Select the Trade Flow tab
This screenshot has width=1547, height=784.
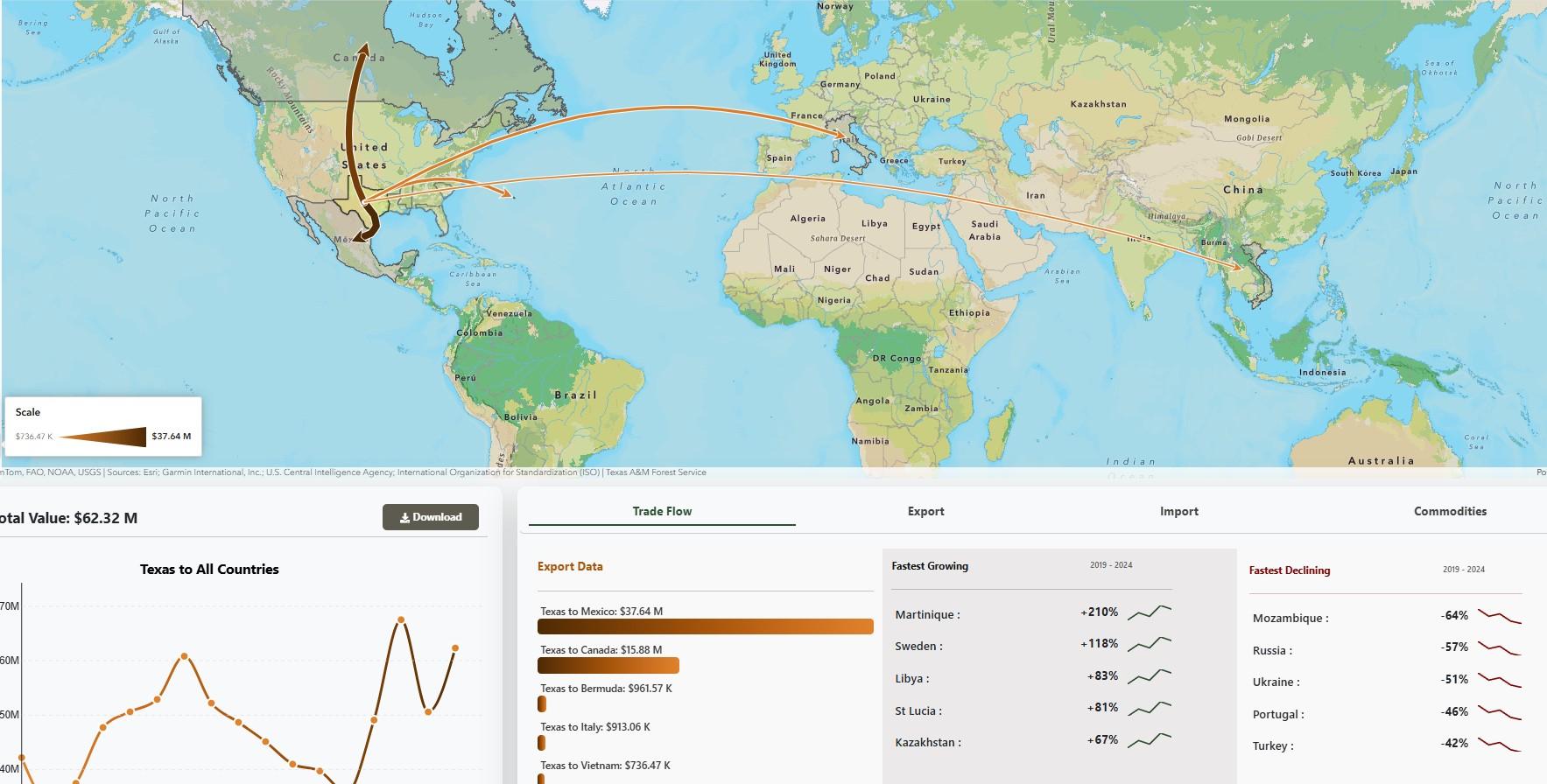pos(662,511)
